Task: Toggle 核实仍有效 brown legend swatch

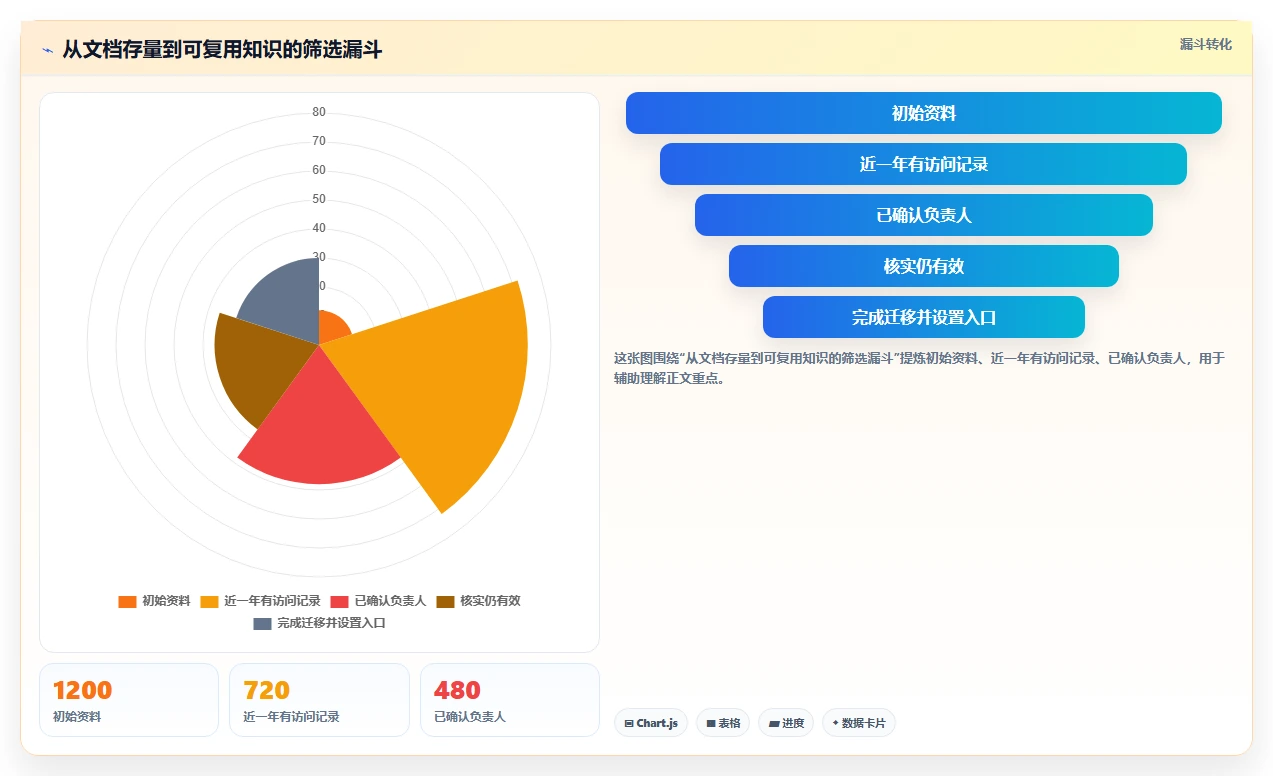Action: point(445,601)
